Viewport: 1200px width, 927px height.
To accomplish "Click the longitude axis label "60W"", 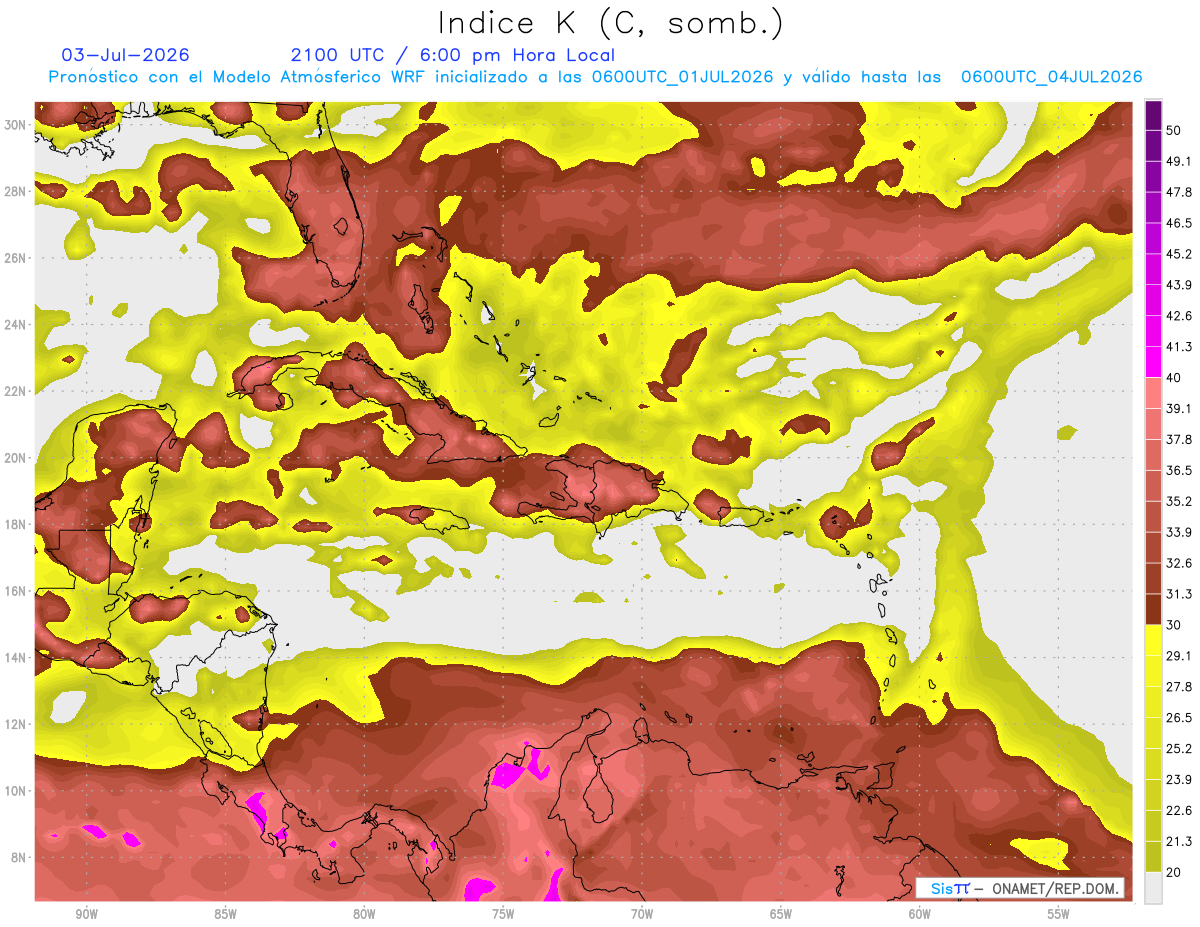I will (x=920, y=915).
